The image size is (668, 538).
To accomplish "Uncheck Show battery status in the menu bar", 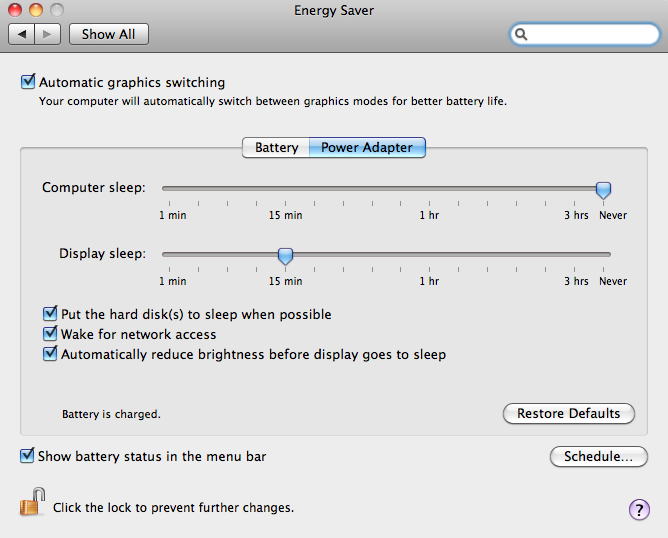I will (27, 455).
